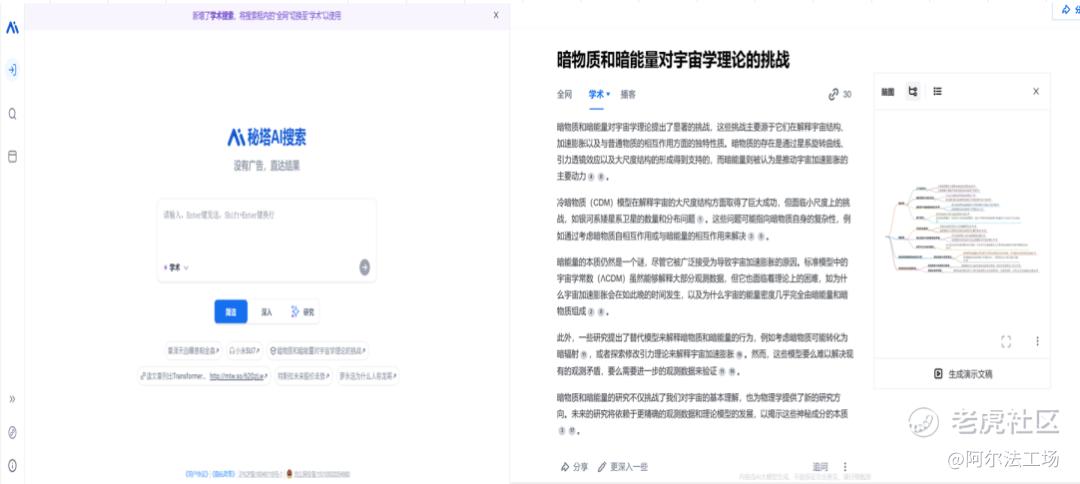Click 分享 below the answer

click(574, 467)
